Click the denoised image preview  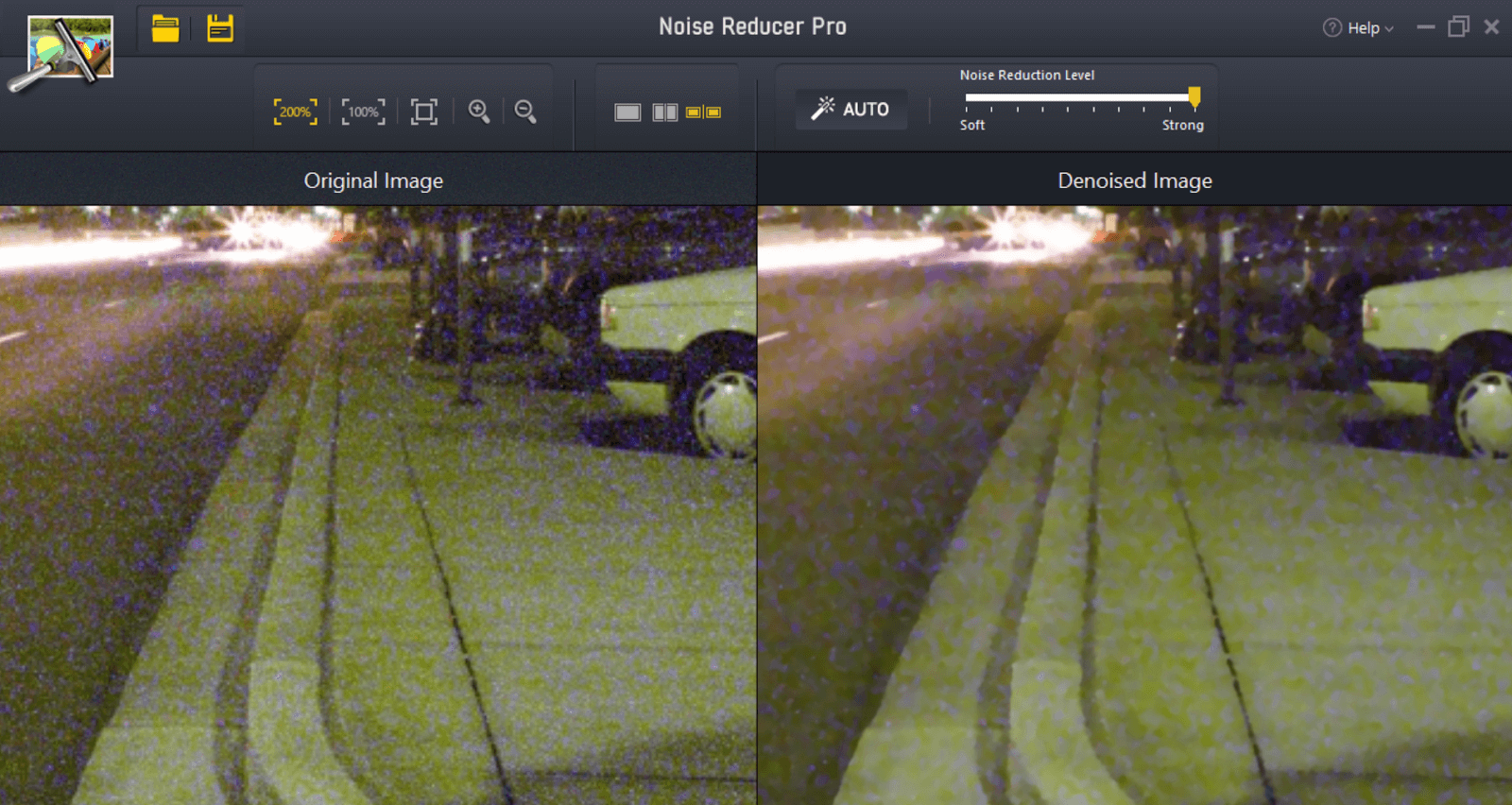pyautogui.click(x=1135, y=505)
